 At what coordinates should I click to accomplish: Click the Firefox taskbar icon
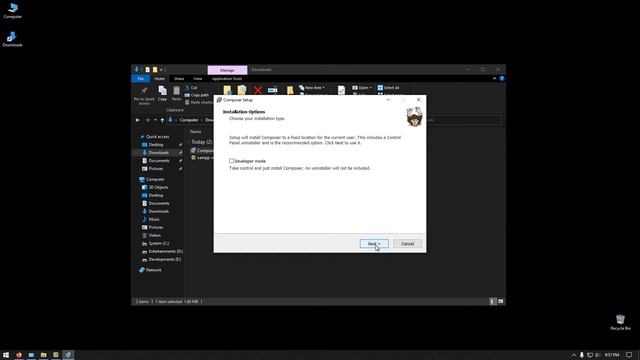[19, 355]
